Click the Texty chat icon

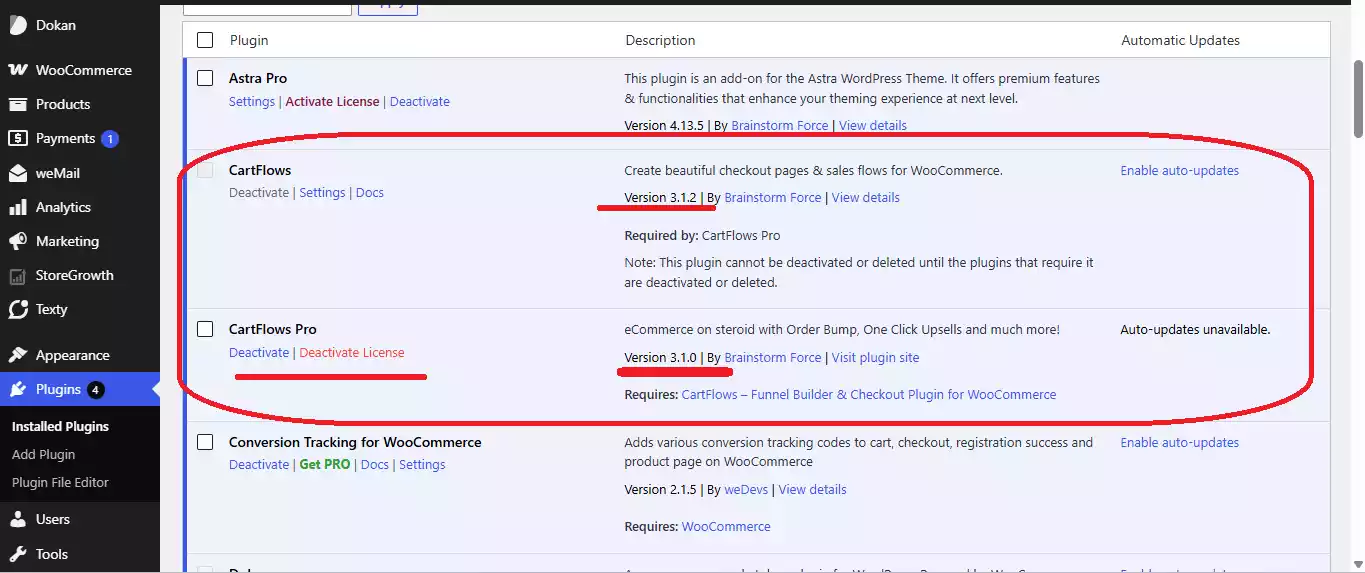(x=18, y=310)
